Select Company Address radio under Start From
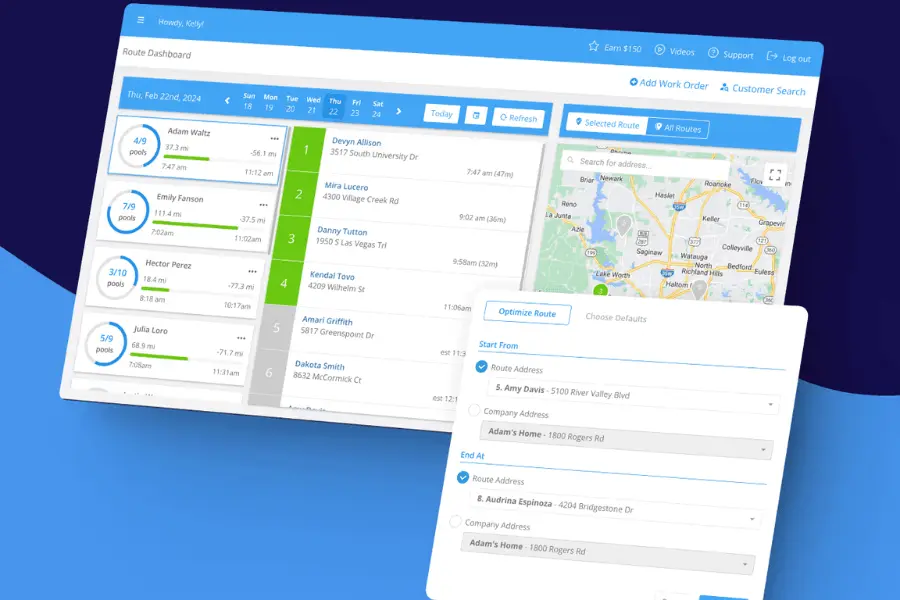 (474, 410)
